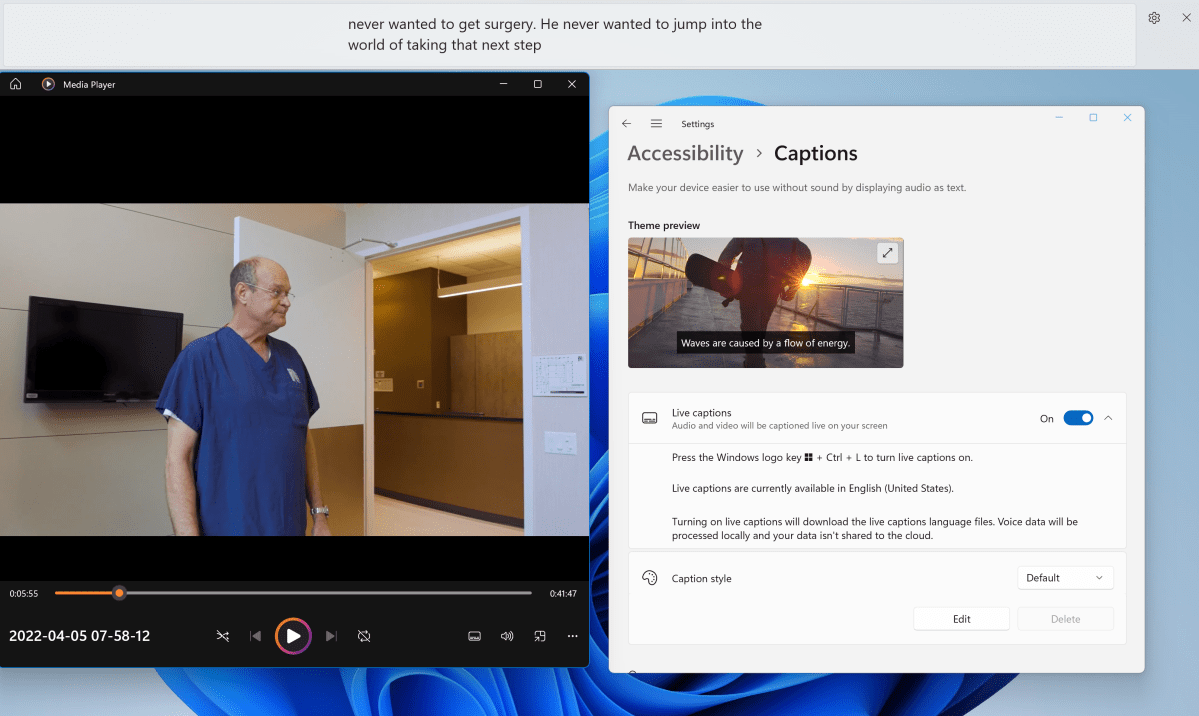Screen dimensions: 1199x716
Task: Close the Settings window
Action: tap(1127, 117)
